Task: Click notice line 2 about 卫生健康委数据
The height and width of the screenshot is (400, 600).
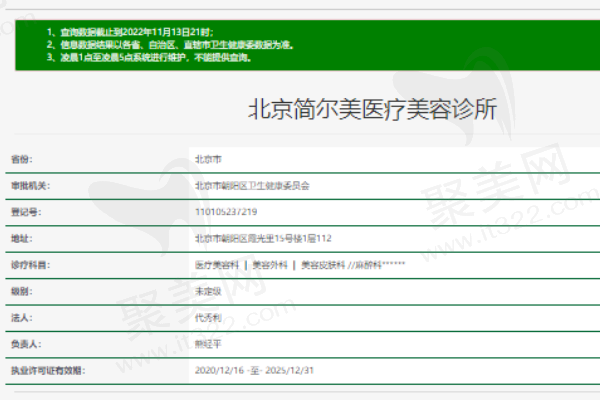Action: pos(170,45)
